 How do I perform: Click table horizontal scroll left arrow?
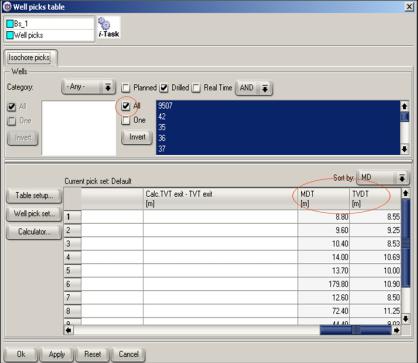(x=69, y=330)
